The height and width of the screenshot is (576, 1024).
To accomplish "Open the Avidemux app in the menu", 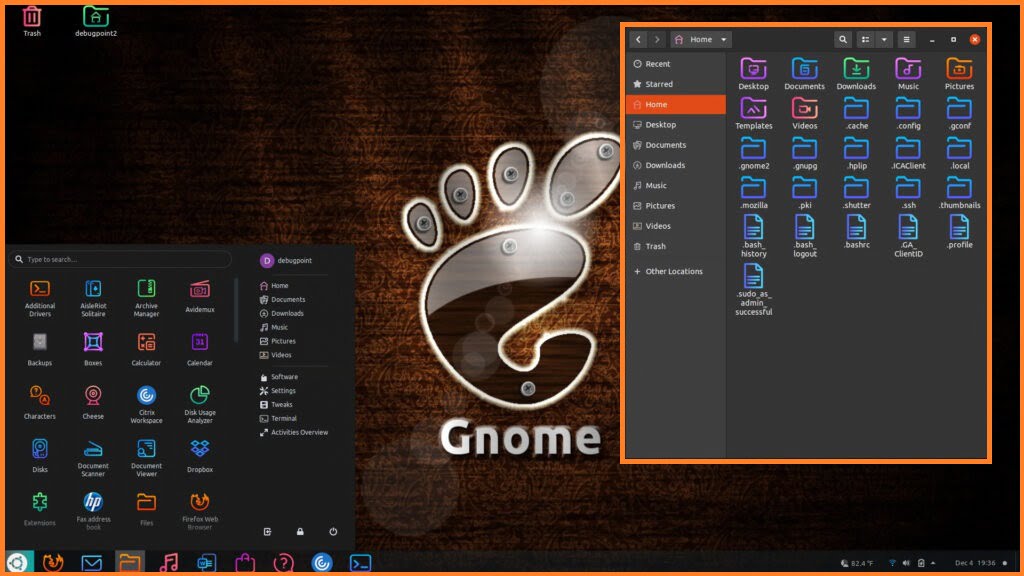I will click(200, 296).
